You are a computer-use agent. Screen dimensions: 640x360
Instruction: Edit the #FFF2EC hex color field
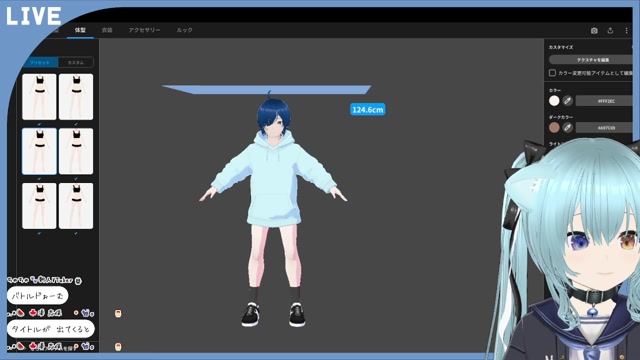(604, 101)
